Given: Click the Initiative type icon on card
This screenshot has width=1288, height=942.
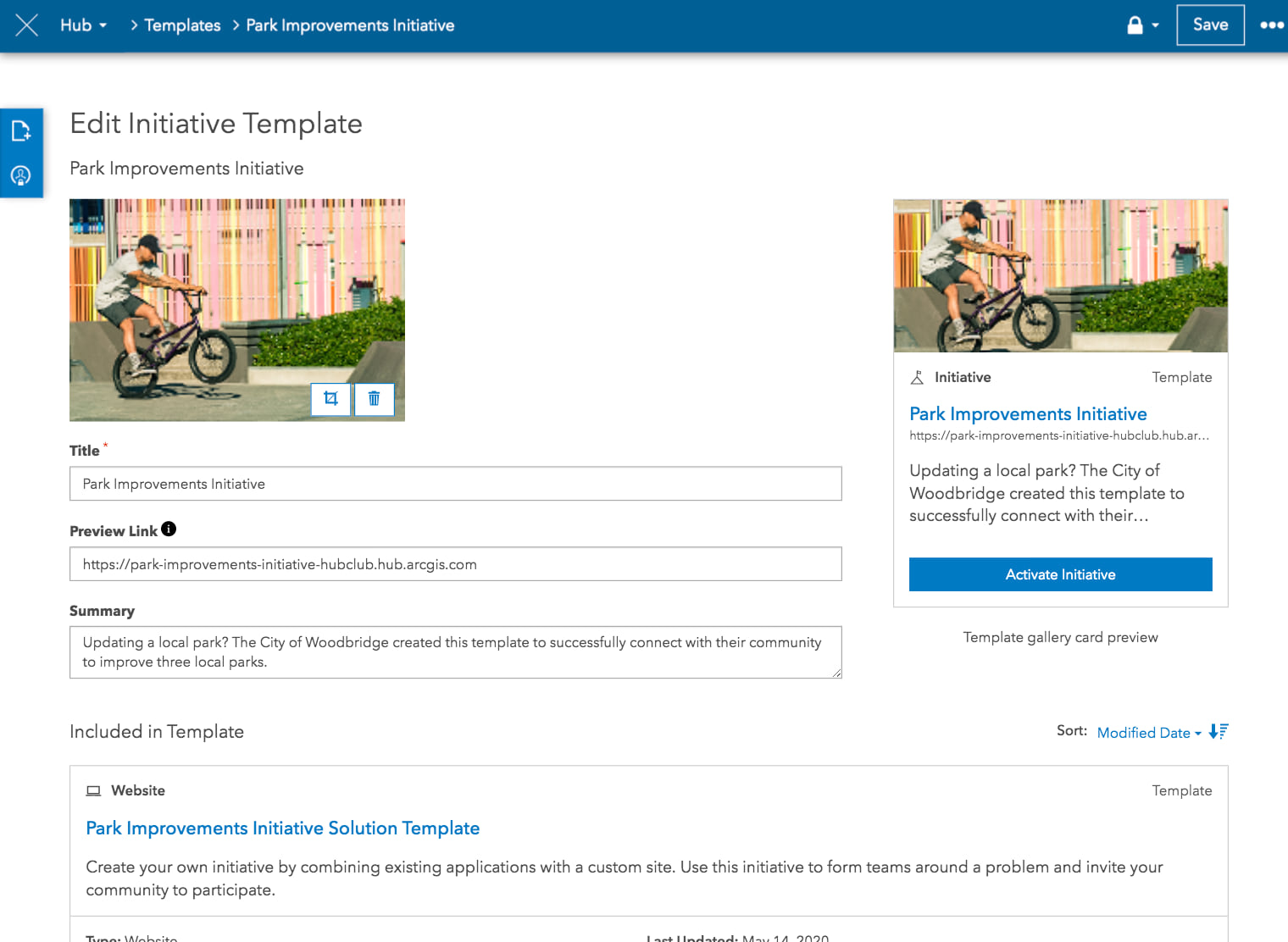Looking at the screenshot, I should coord(917,378).
